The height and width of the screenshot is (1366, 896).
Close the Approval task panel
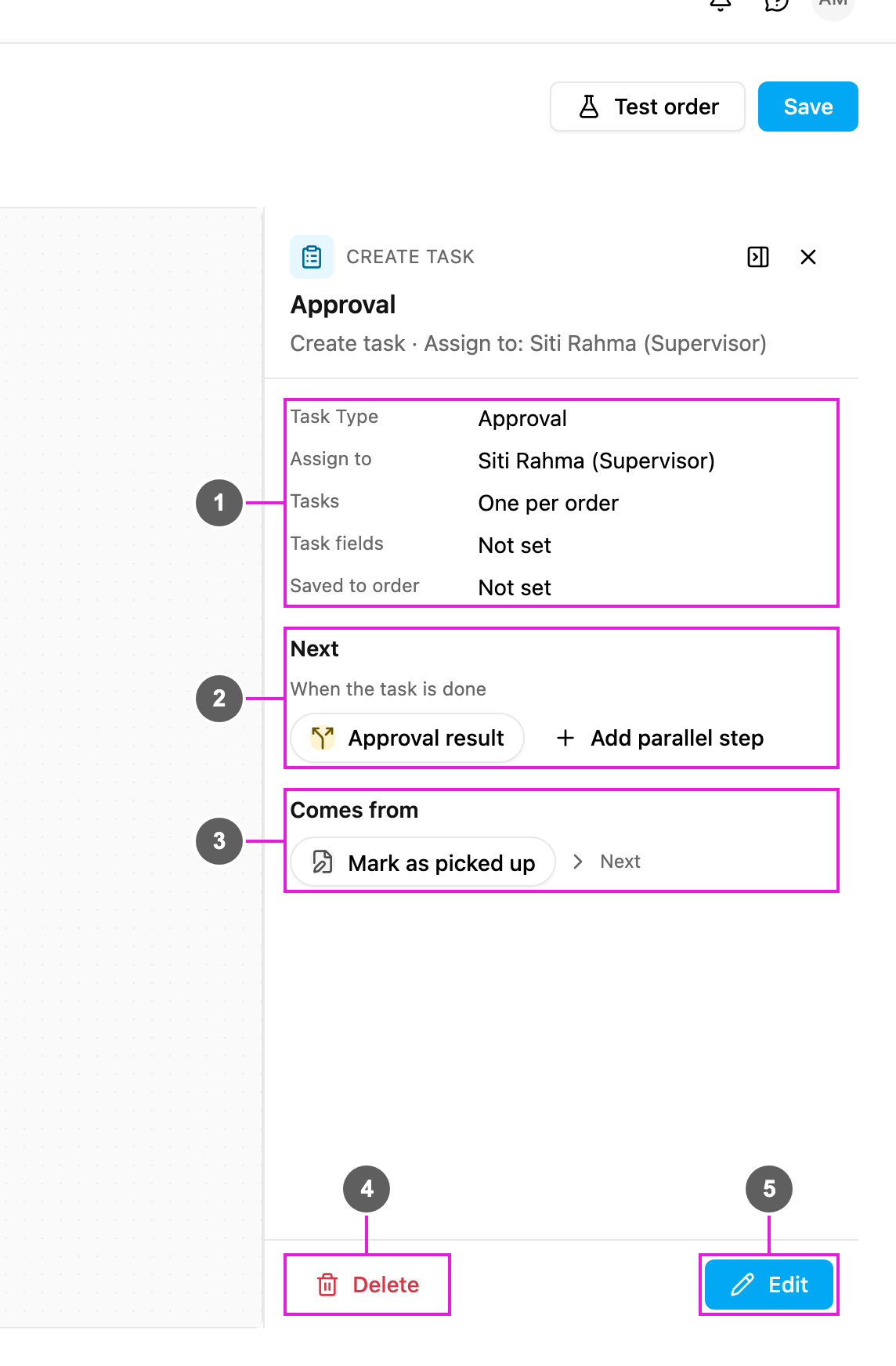tap(808, 257)
